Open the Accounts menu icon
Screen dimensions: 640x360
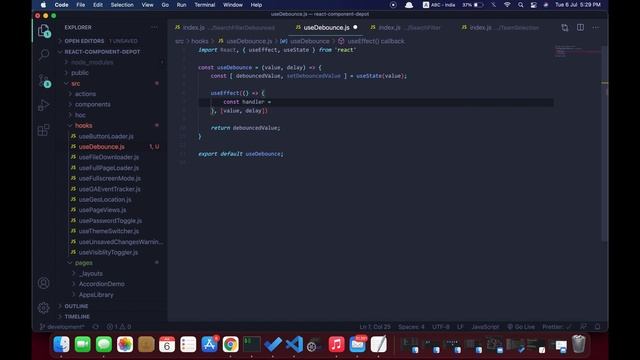coord(44,283)
